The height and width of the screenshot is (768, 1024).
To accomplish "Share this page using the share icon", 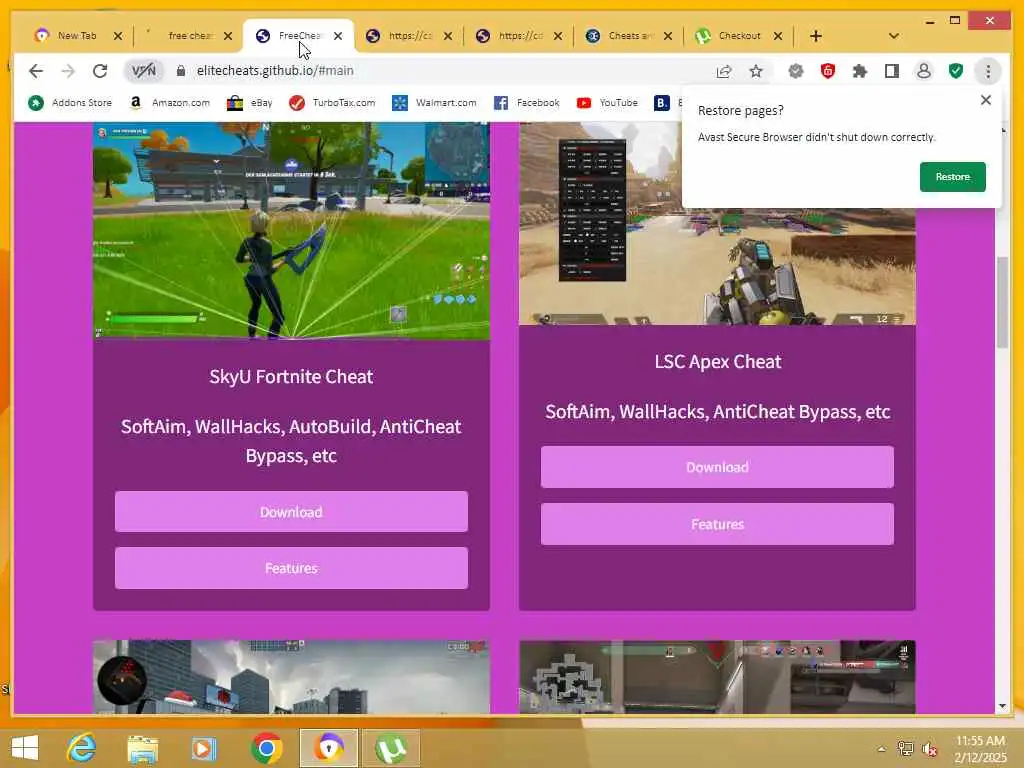I will pyautogui.click(x=724, y=71).
